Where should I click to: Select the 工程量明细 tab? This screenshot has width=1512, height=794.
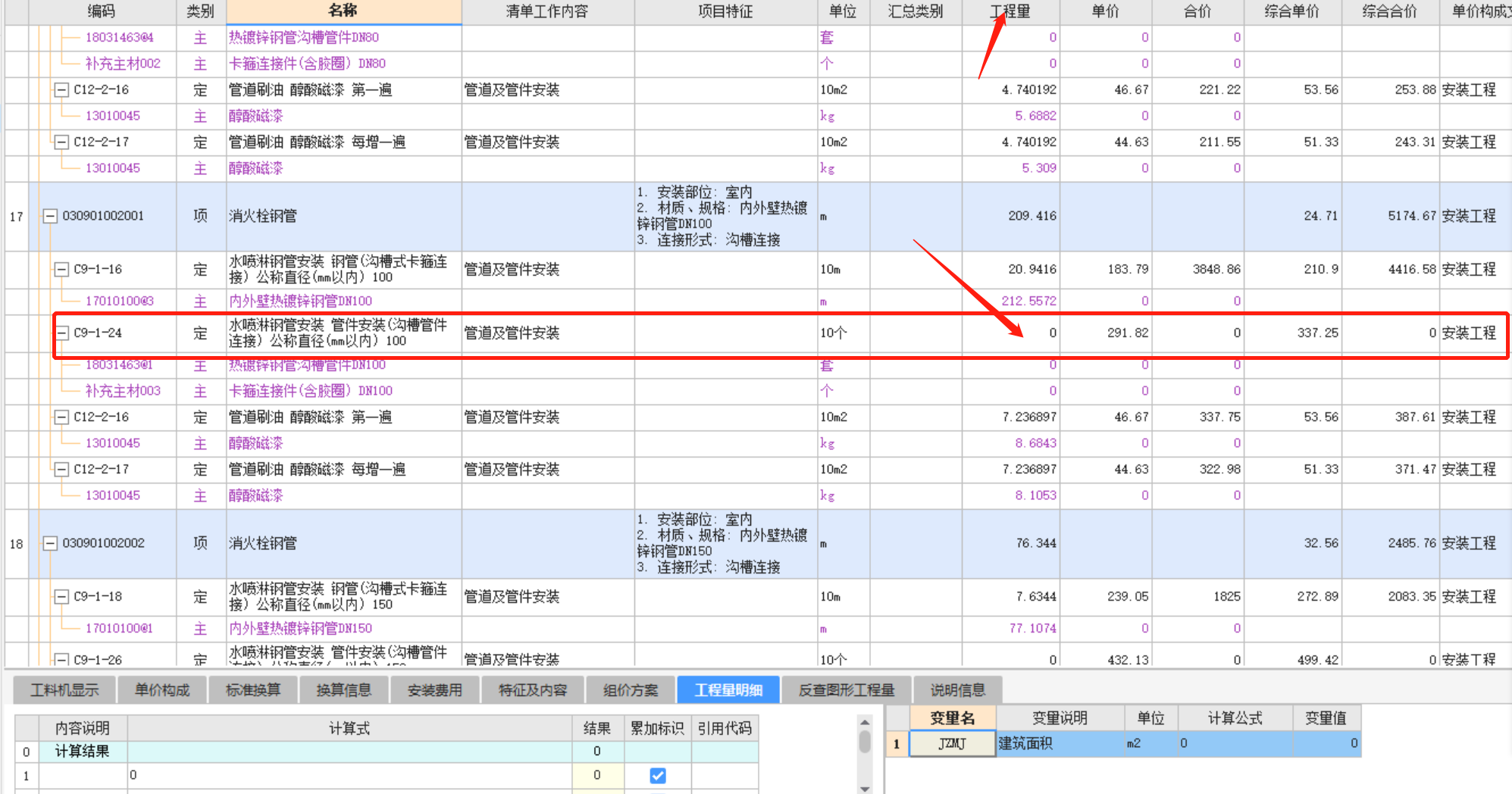728,690
